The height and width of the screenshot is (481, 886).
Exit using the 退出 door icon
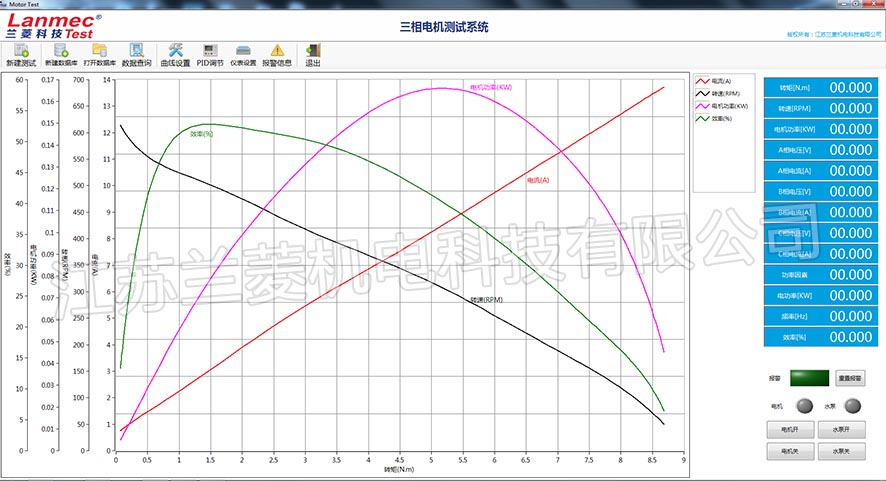pos(313,51)
